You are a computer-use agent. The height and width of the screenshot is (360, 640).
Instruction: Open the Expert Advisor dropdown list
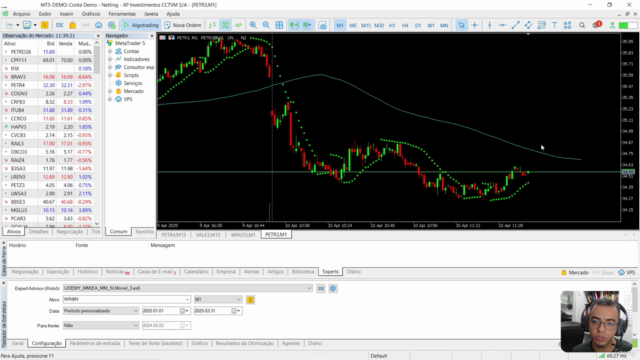309,288
